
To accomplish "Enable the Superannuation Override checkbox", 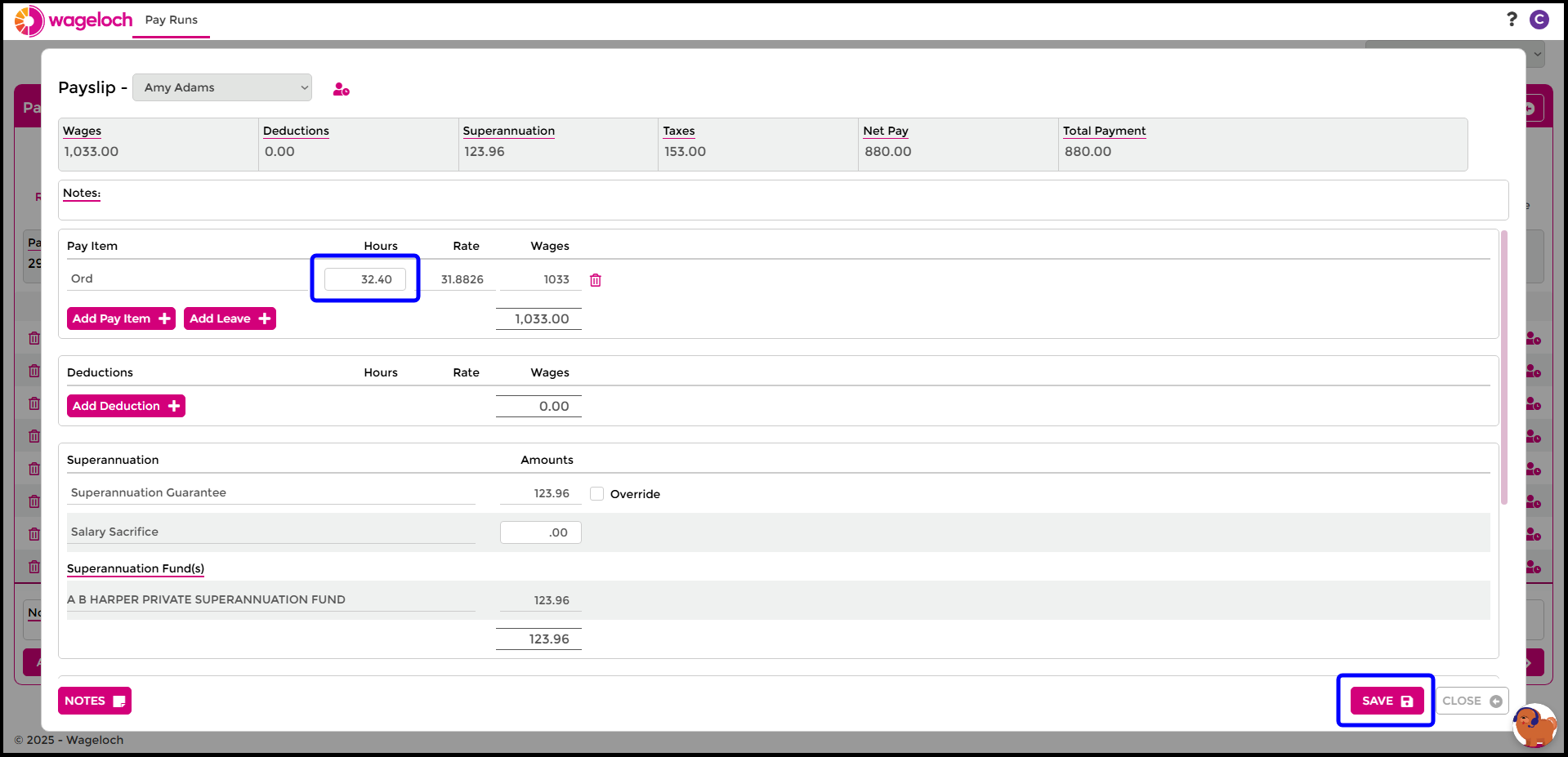I will click(x=597, y=494).
